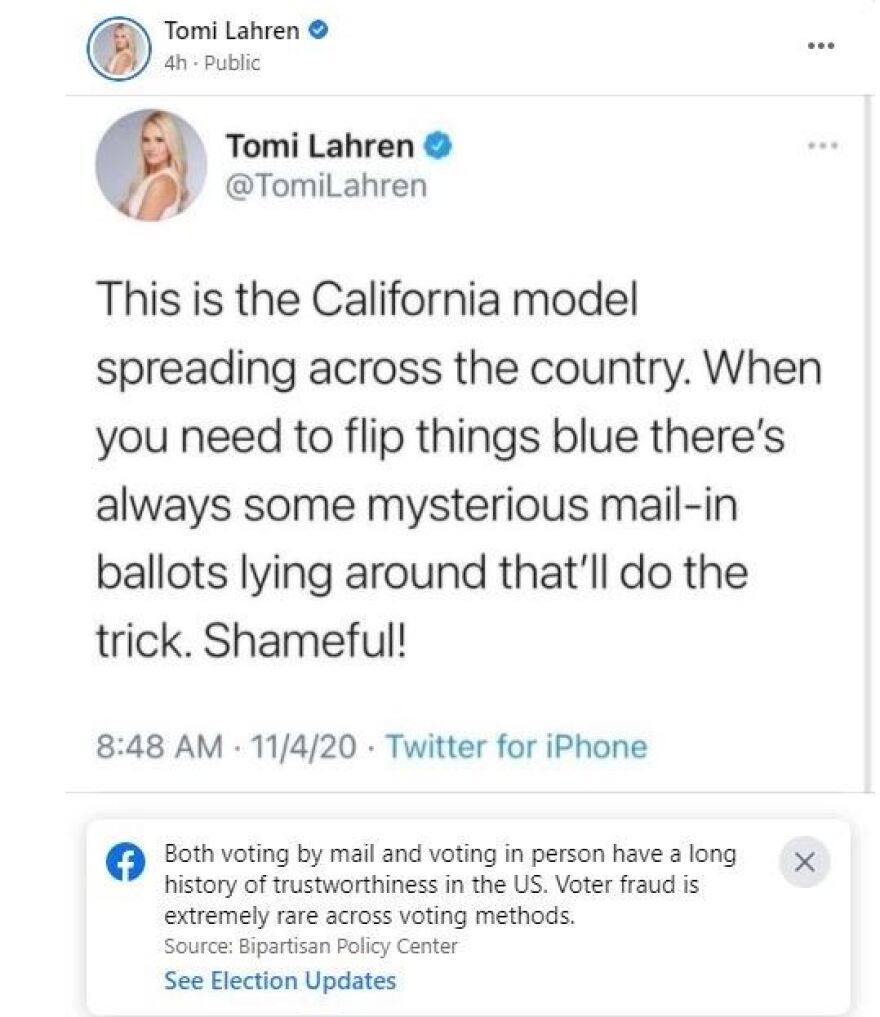Click the large profile picture in the tweet
The width and height of the screenshot is (880, 1017).
(x=150, y=164)
